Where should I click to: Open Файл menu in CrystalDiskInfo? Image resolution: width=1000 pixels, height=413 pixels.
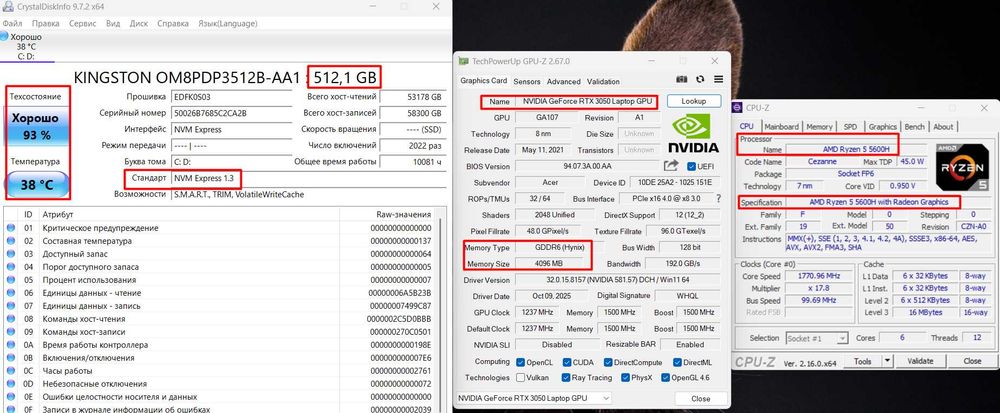(11, 24)
